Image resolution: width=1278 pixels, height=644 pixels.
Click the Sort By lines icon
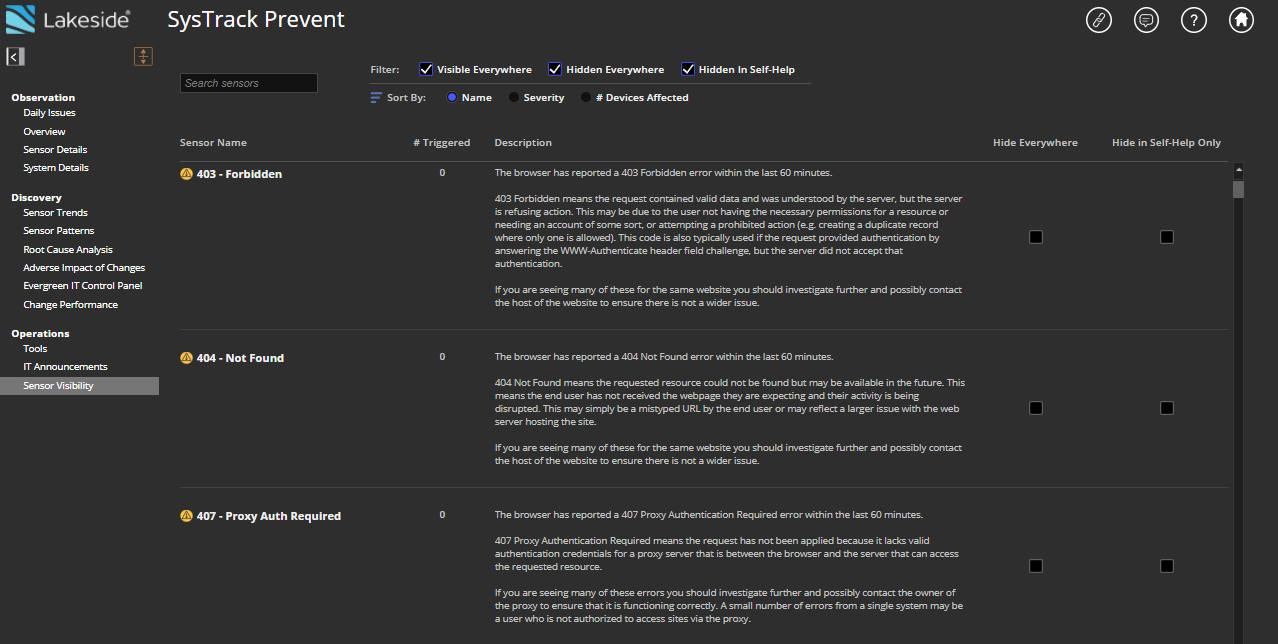[376, 98]
